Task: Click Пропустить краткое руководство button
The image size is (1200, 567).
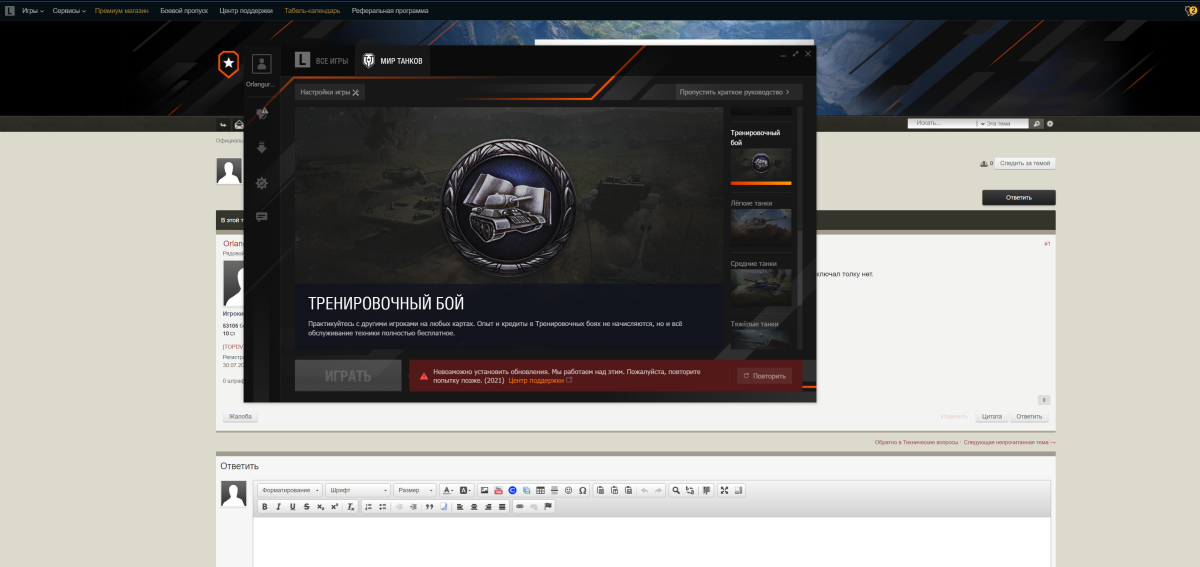Action: [739, 92]
